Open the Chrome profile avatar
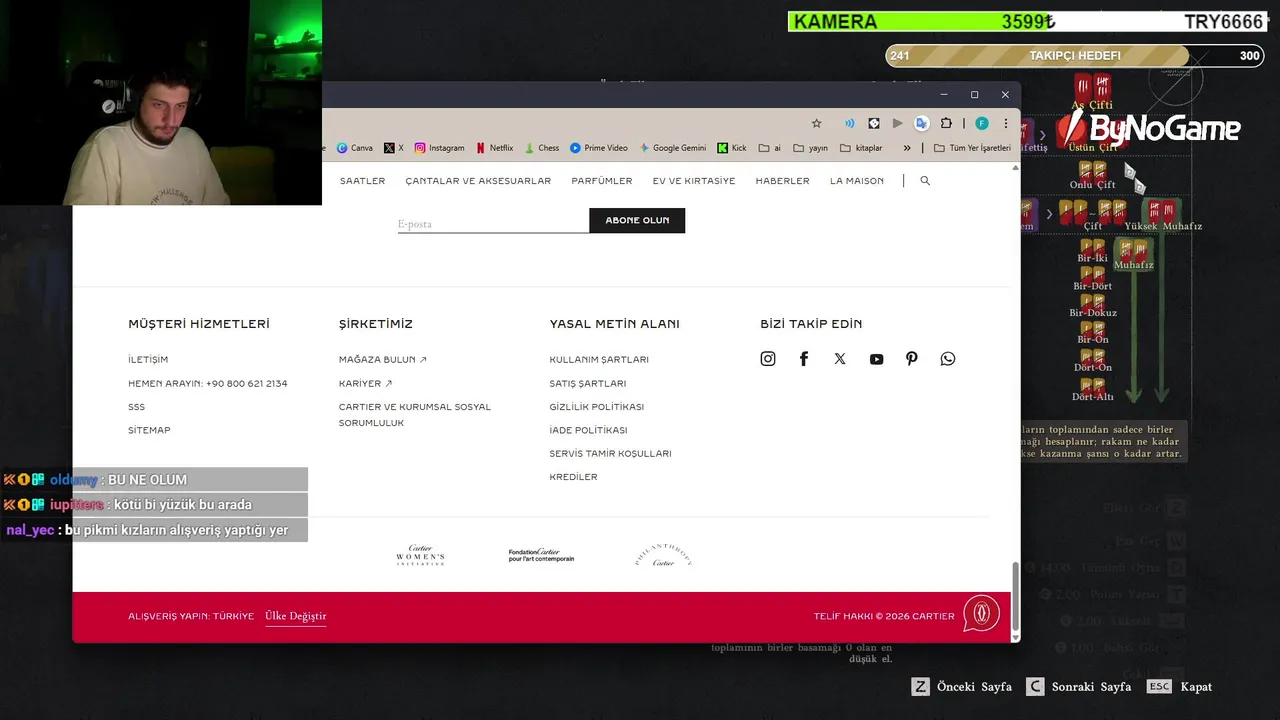Image resolution: width=1280 pixels, height=720 pixels. pos(982,123)
